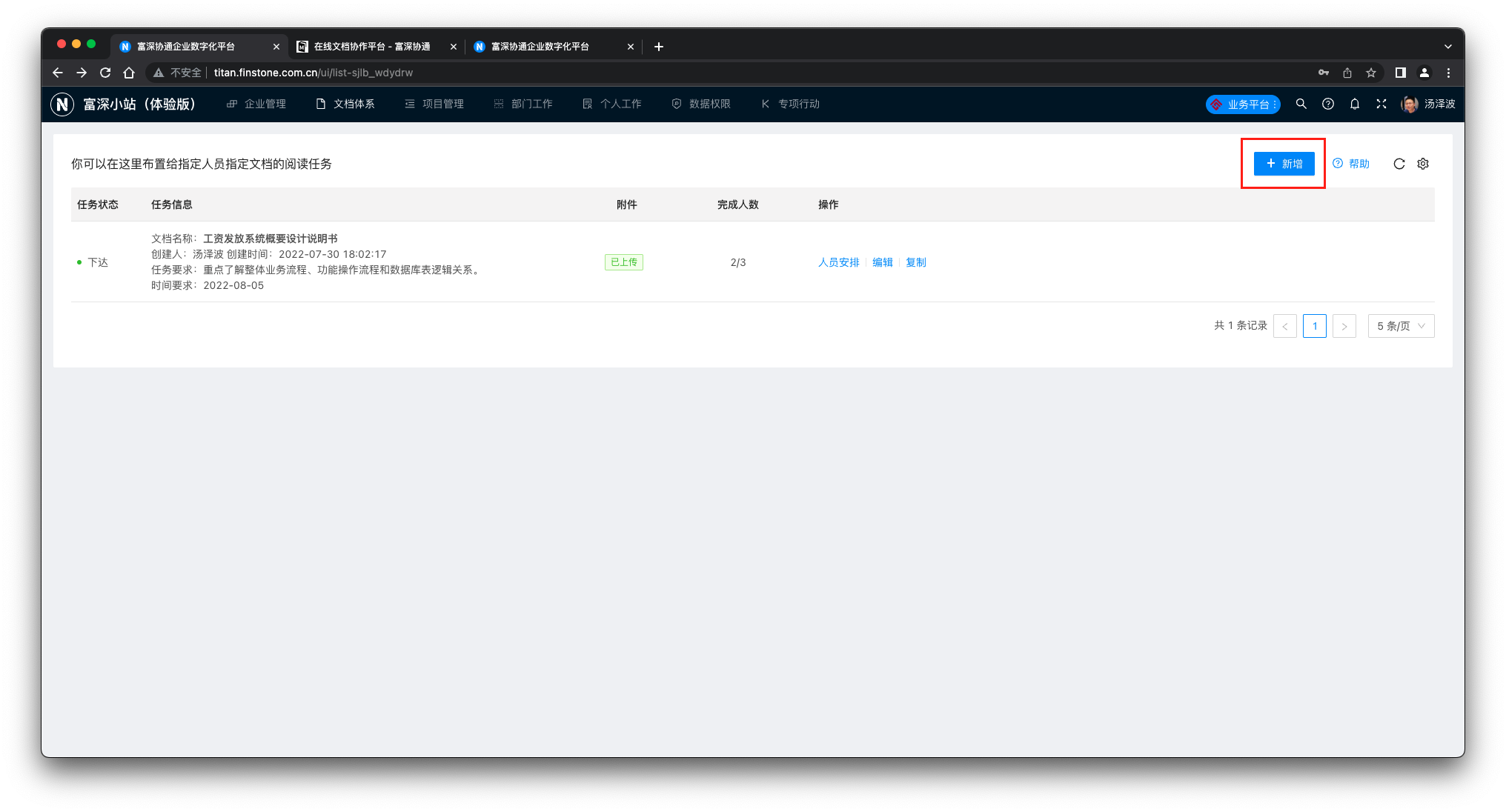Click the 下达 task status text
Viewport: 1506px width, 812px height.
(98, 262)
